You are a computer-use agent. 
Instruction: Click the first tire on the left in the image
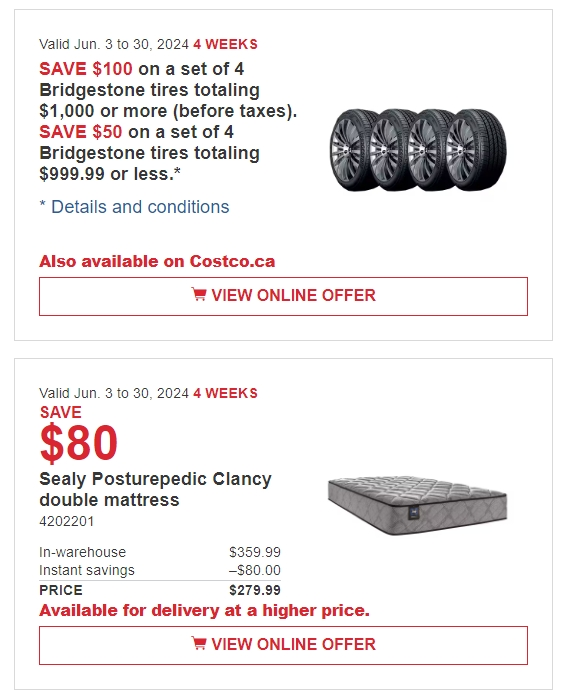351,150
